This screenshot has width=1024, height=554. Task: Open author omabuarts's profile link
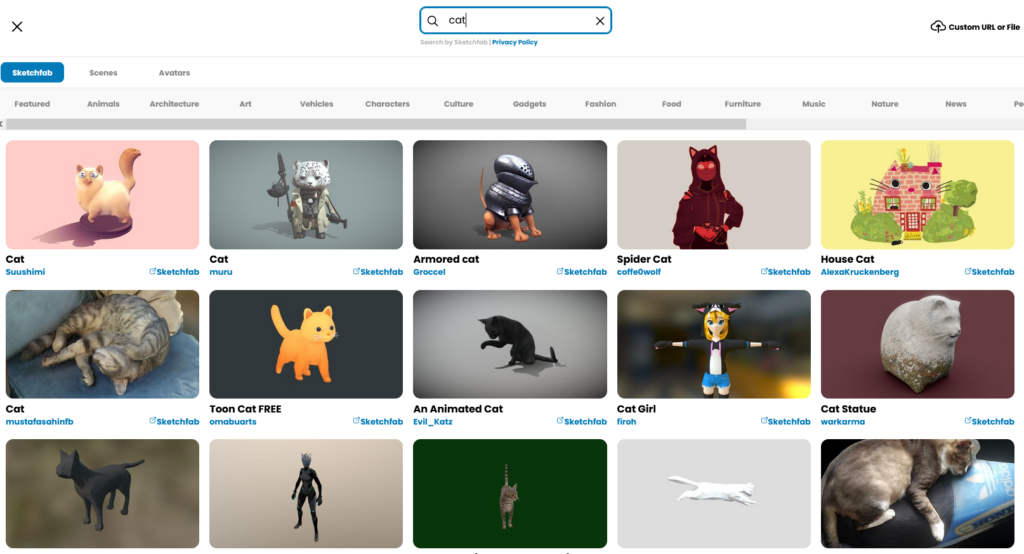pos(233,422)
